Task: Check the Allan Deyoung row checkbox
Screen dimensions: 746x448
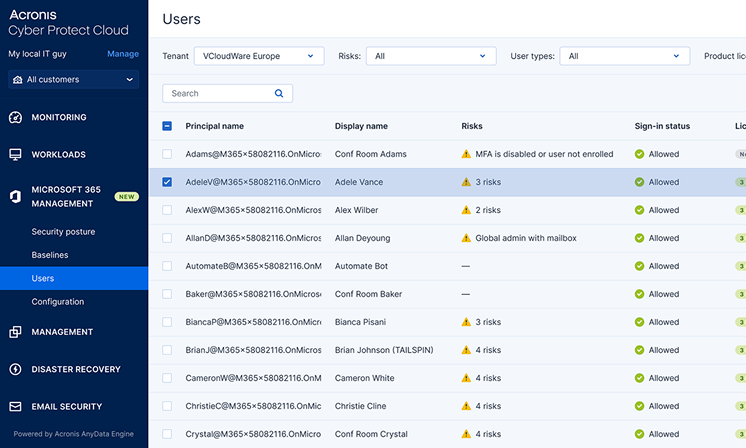Action: [167, 238]
